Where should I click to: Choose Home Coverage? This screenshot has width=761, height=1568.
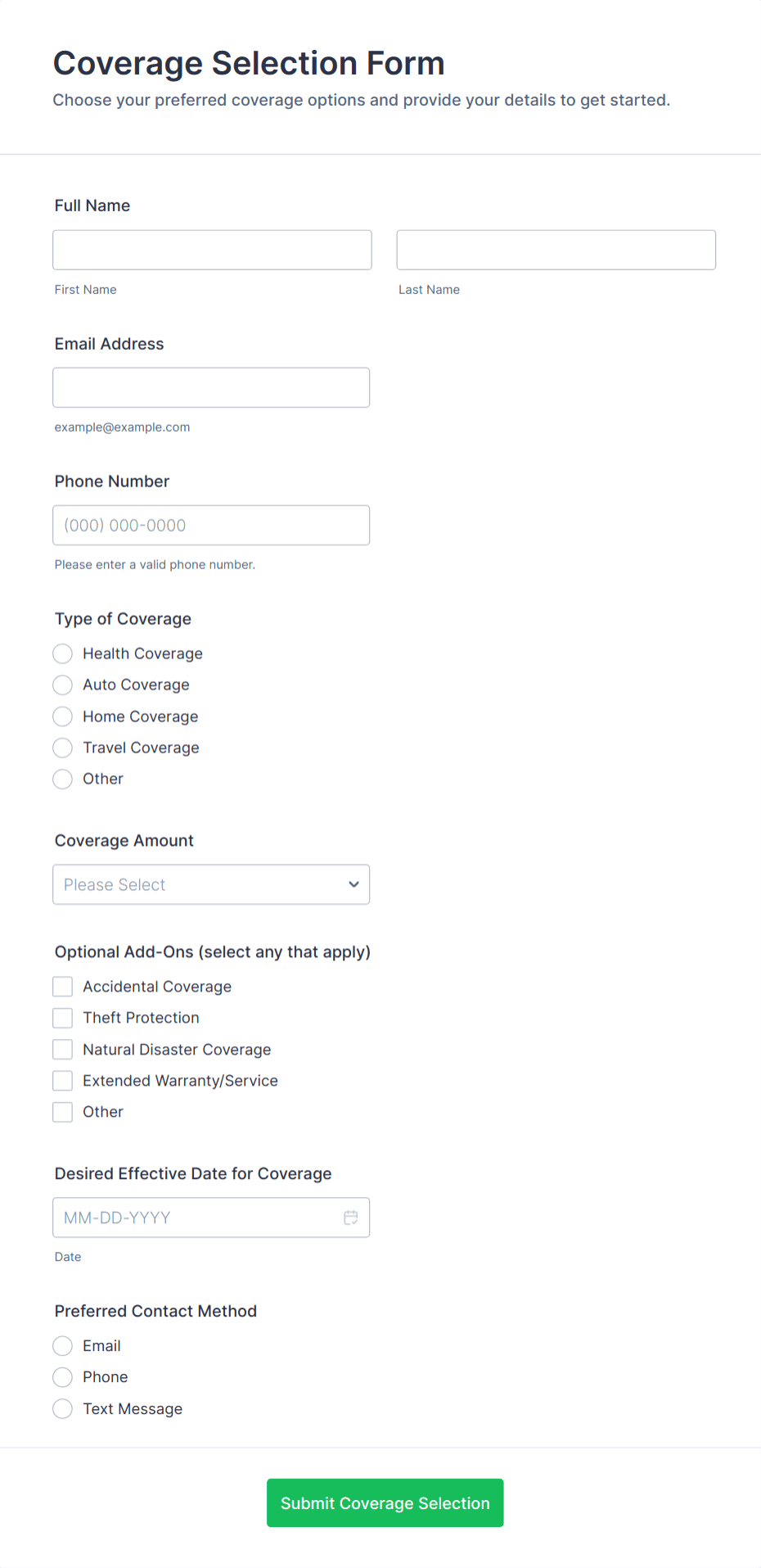coord(62,716)
